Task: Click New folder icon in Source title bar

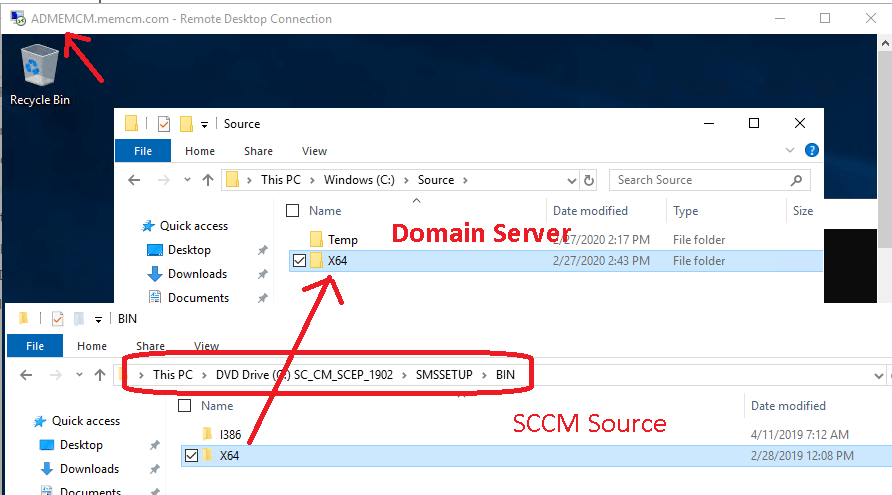Action: point(186,123)
